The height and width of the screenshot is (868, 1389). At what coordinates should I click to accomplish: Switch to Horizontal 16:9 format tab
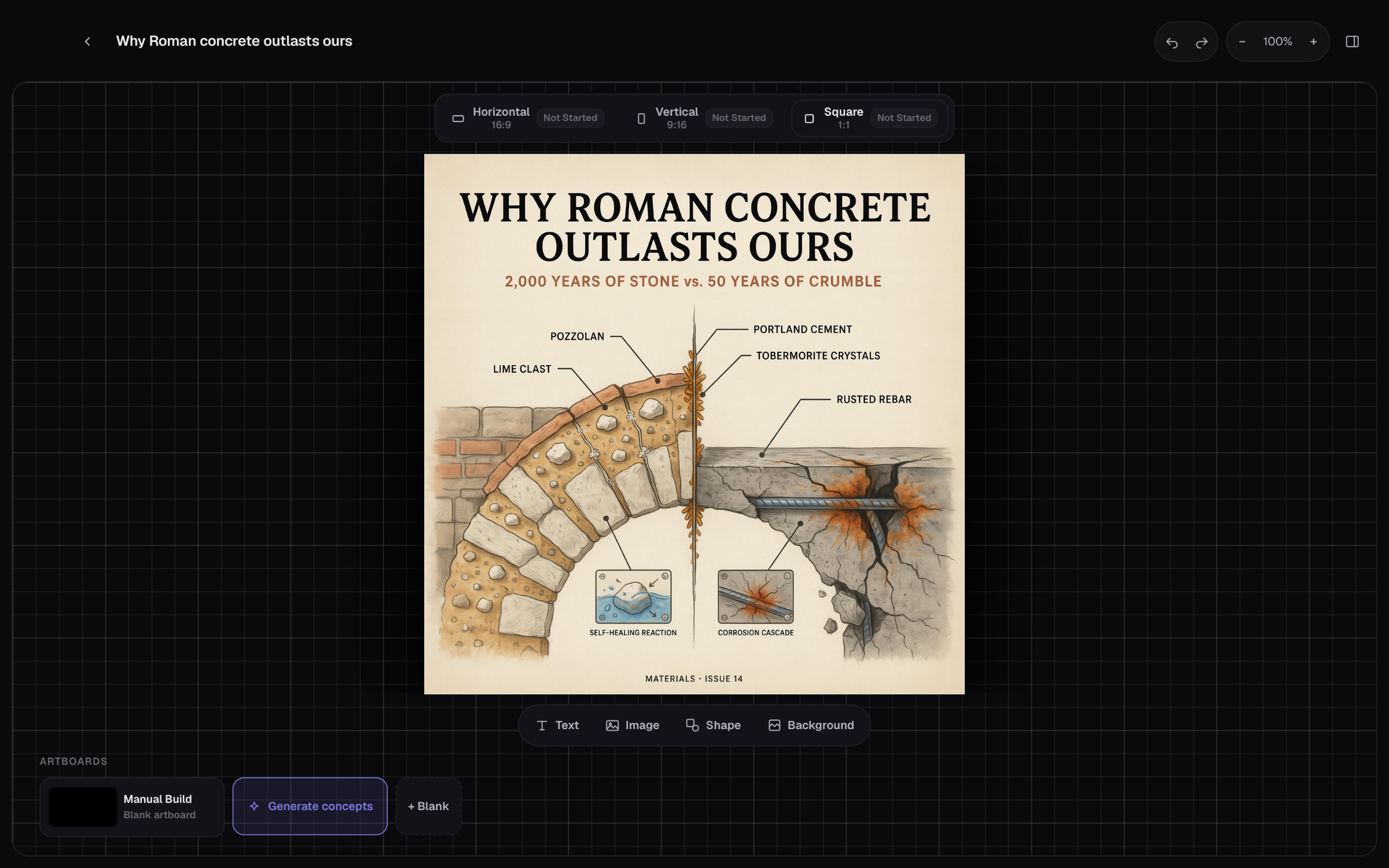coord(528,118)
